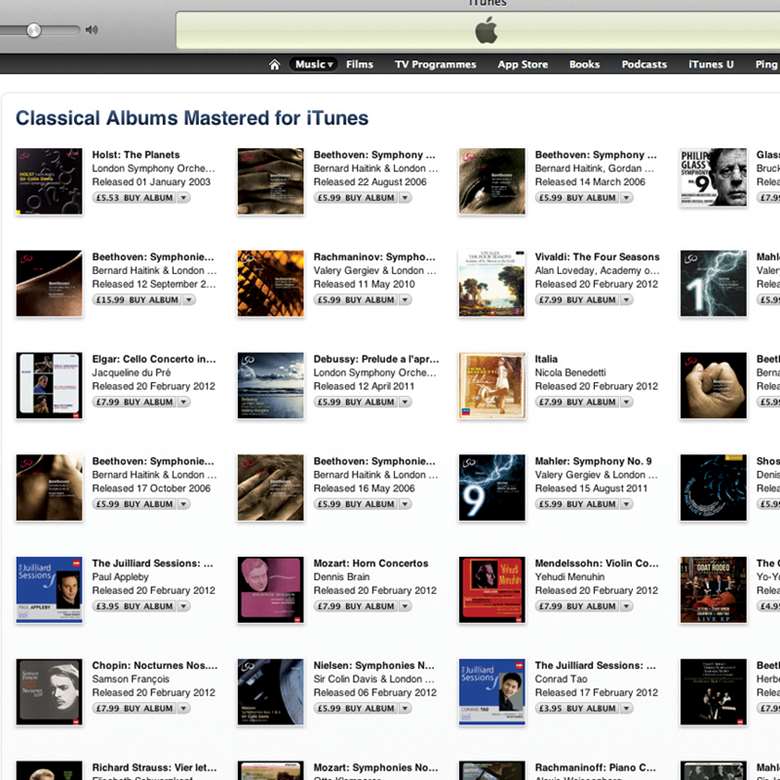This screenshot has width=780, height=780.
Task: Expand options arrow for Chopin Nocturnes
Action: [x=184, y=708]
